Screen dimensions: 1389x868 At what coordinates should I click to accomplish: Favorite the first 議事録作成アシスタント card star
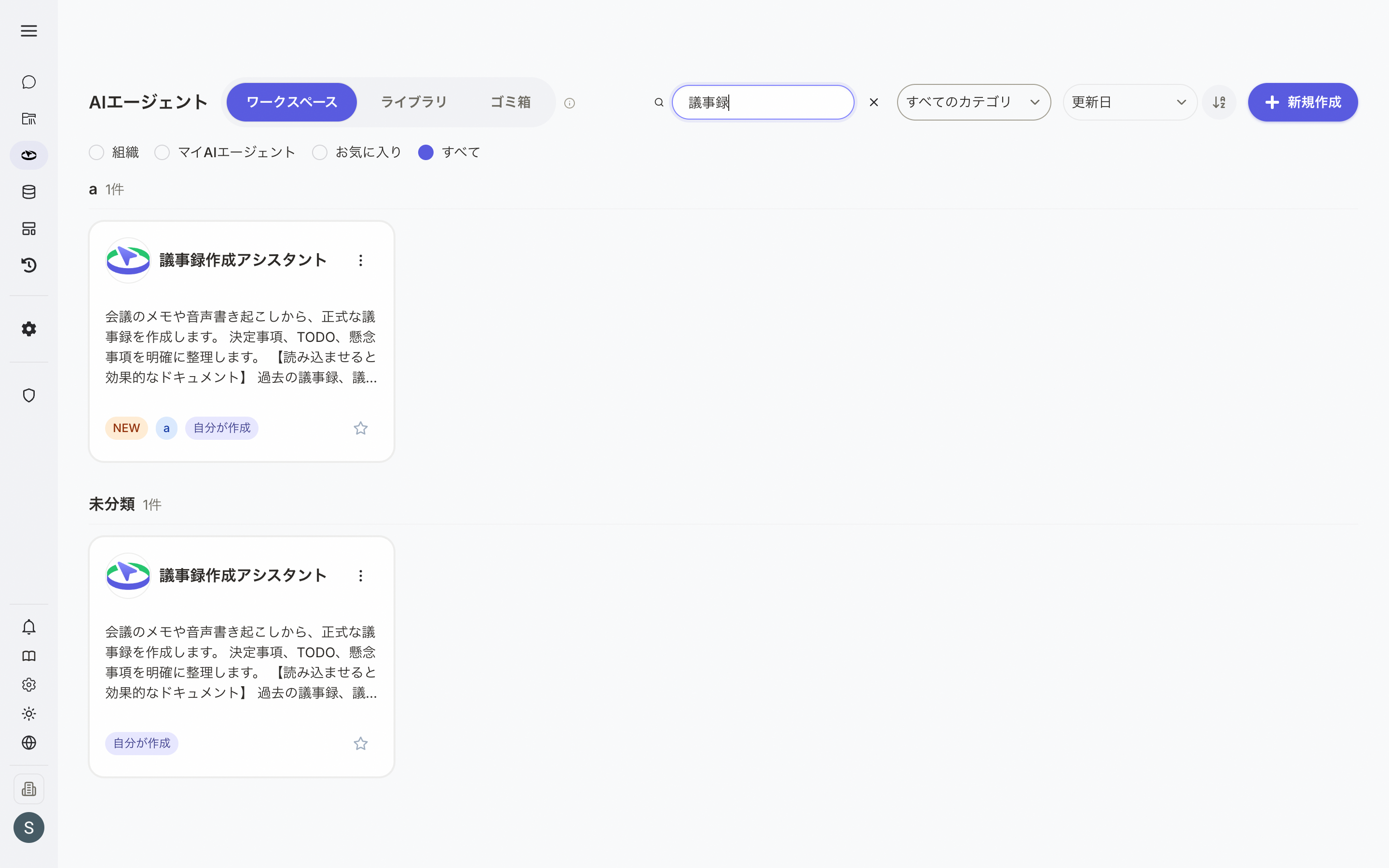coord(360,428)
